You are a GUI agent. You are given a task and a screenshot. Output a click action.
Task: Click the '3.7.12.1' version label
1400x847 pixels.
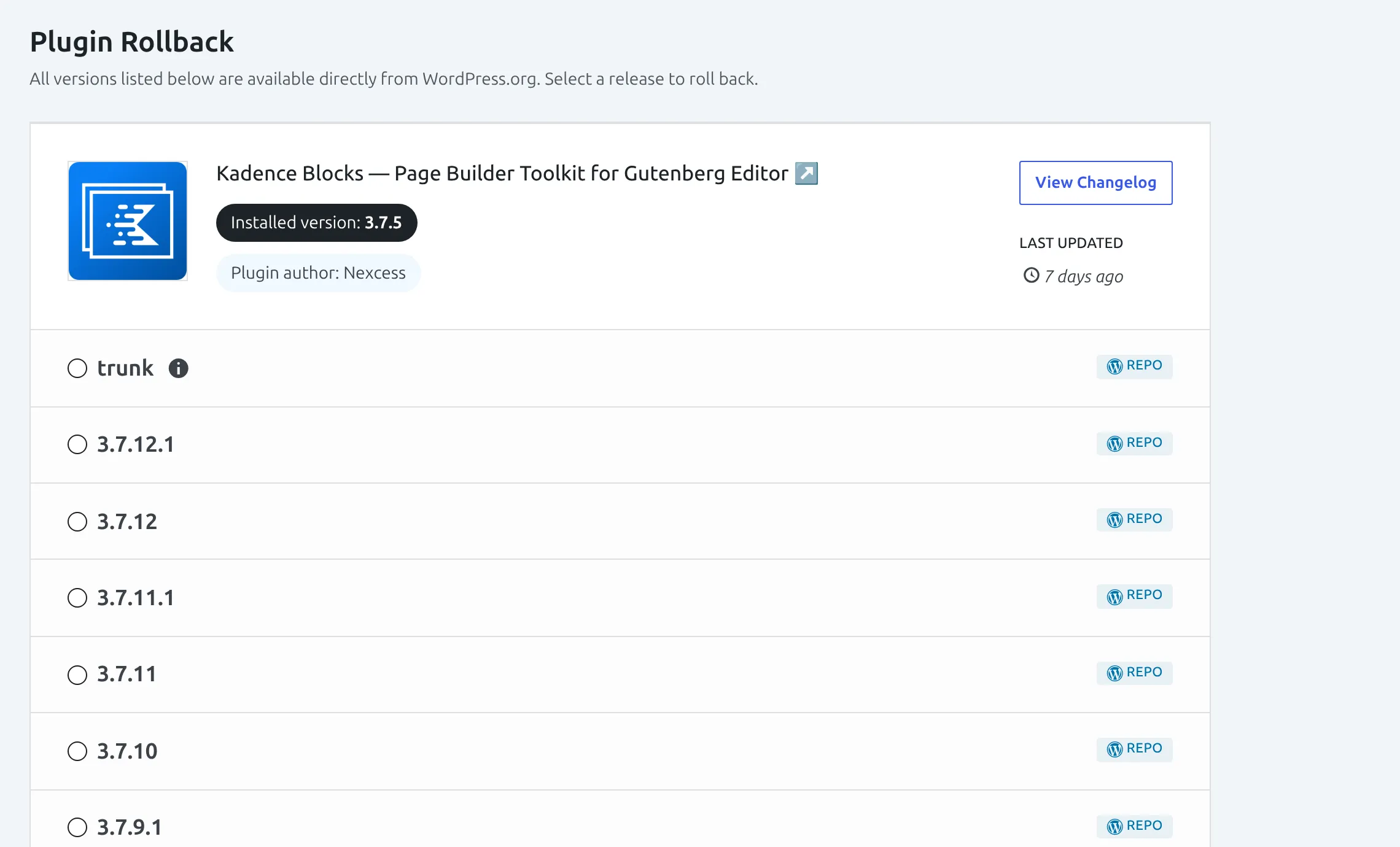(x=136, y=444)
